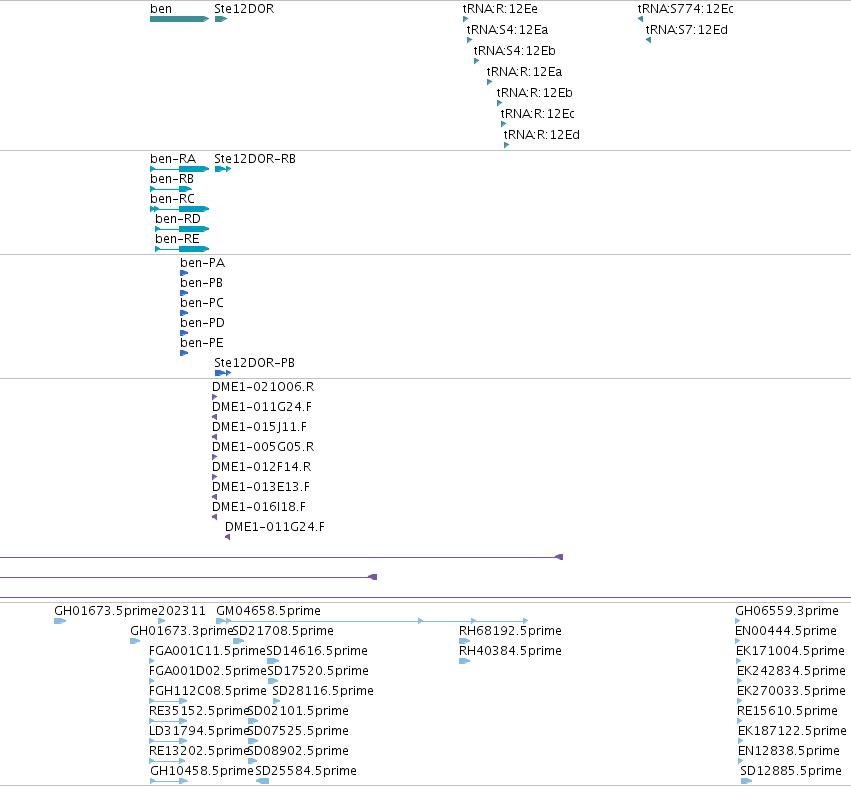Click the tRNA:R:12Ea label

click(524, 72)
